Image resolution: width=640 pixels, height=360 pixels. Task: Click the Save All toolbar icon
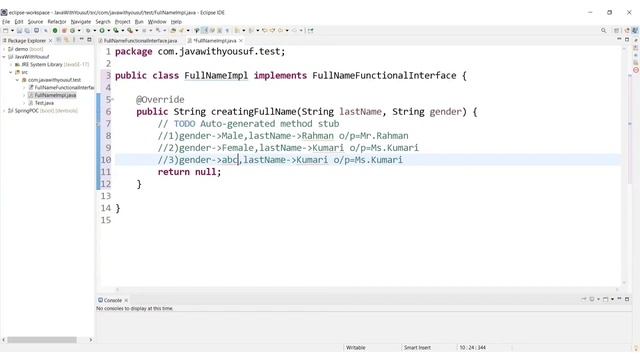click(x=27, y=30)
